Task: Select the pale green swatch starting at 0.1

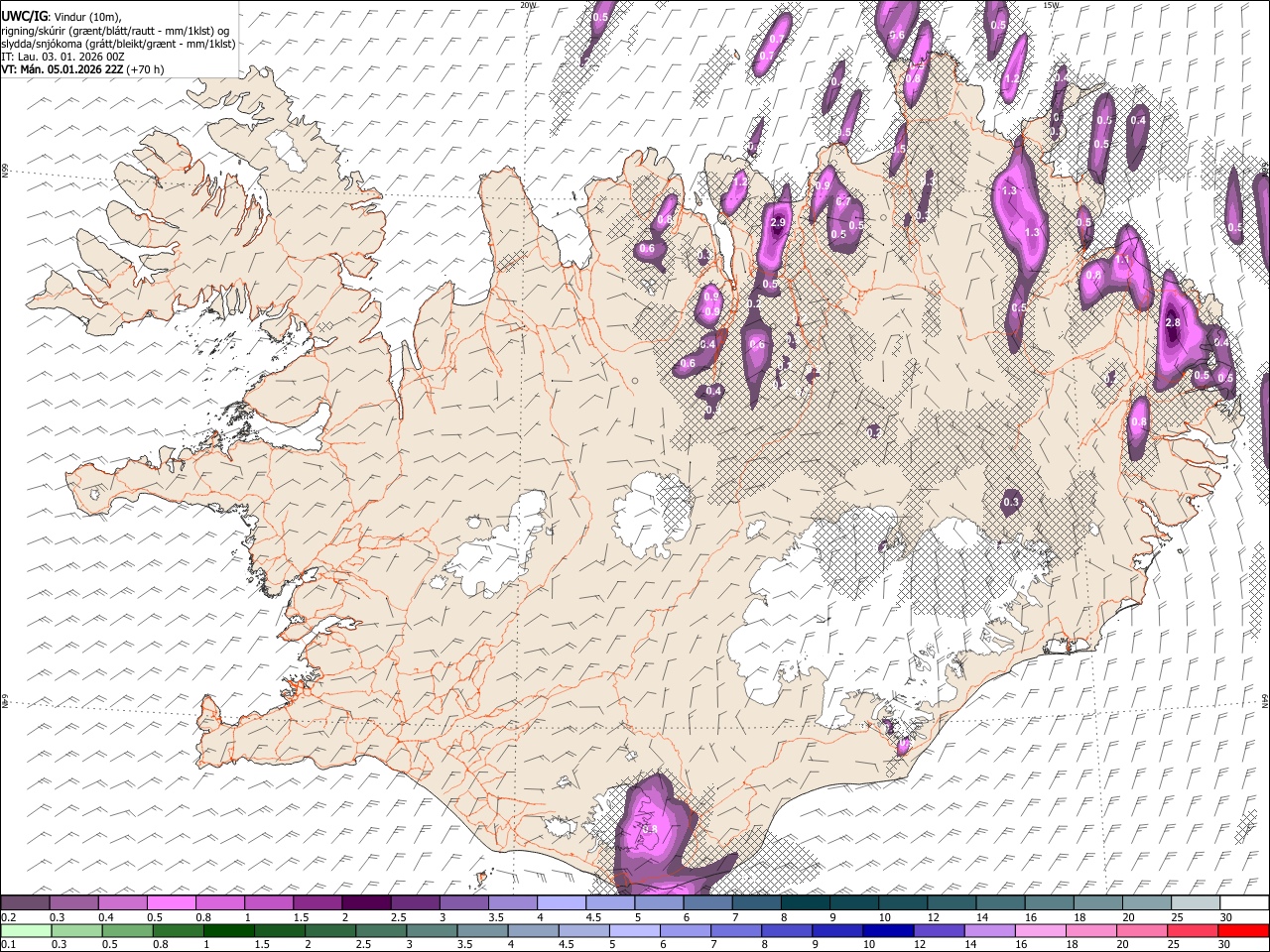Action: pos(26,931)
